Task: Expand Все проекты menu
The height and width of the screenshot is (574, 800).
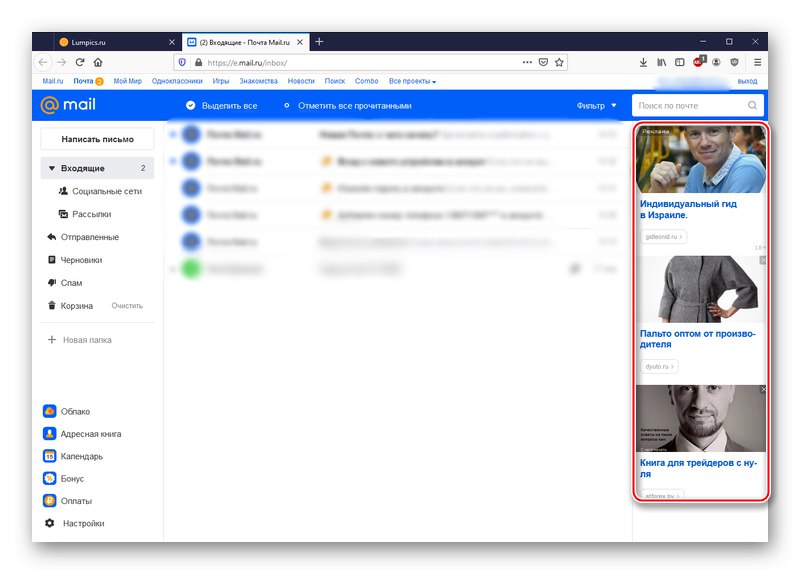Action: 412,81
